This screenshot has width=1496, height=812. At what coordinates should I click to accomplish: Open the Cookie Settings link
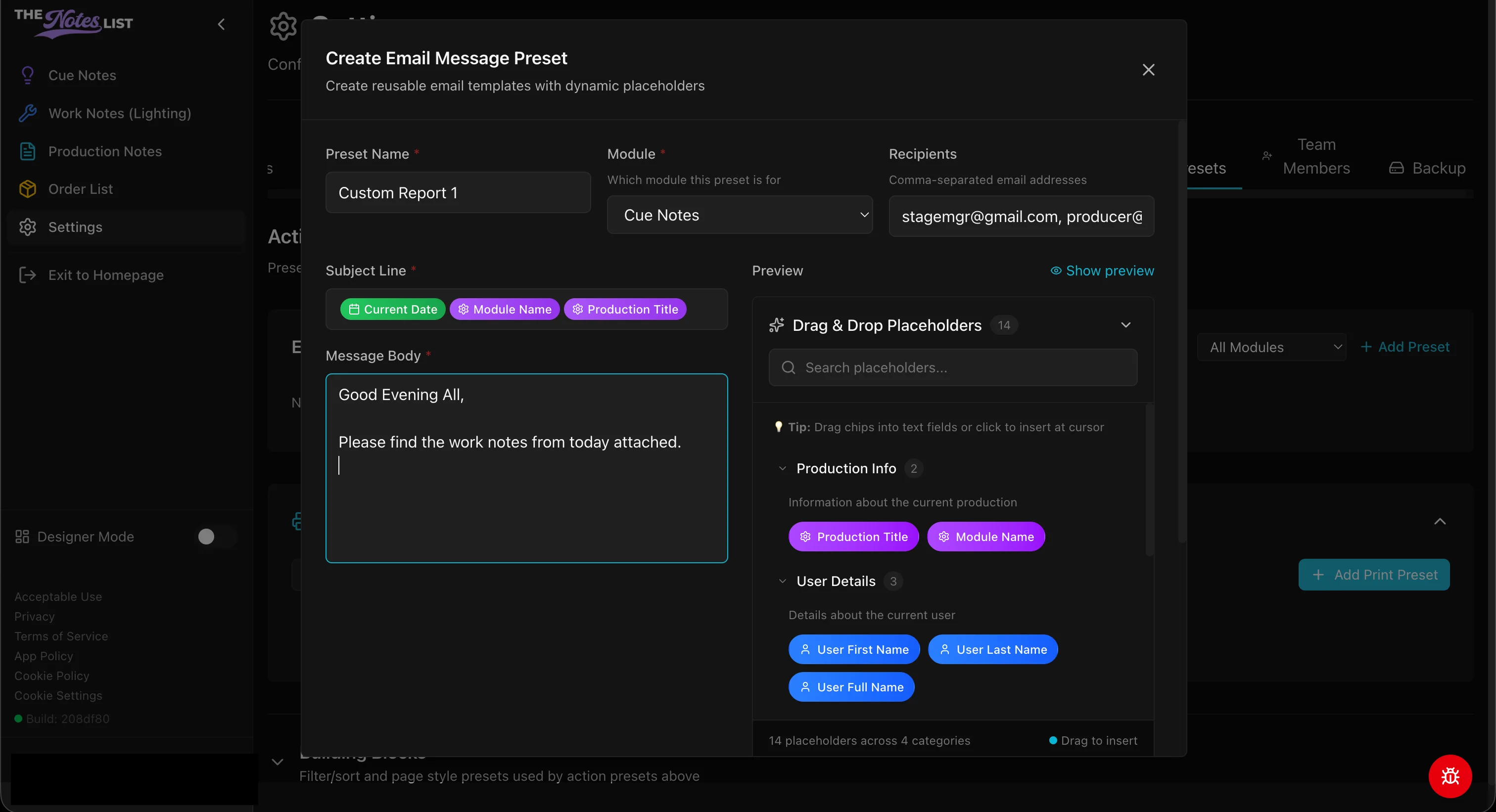coord(58,695)
